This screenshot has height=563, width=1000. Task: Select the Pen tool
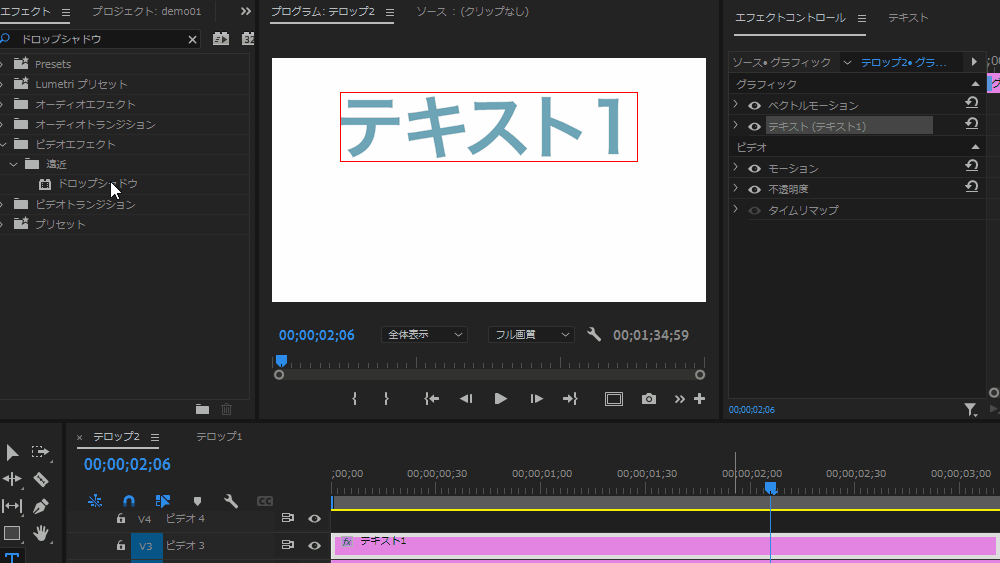[40, 506]
